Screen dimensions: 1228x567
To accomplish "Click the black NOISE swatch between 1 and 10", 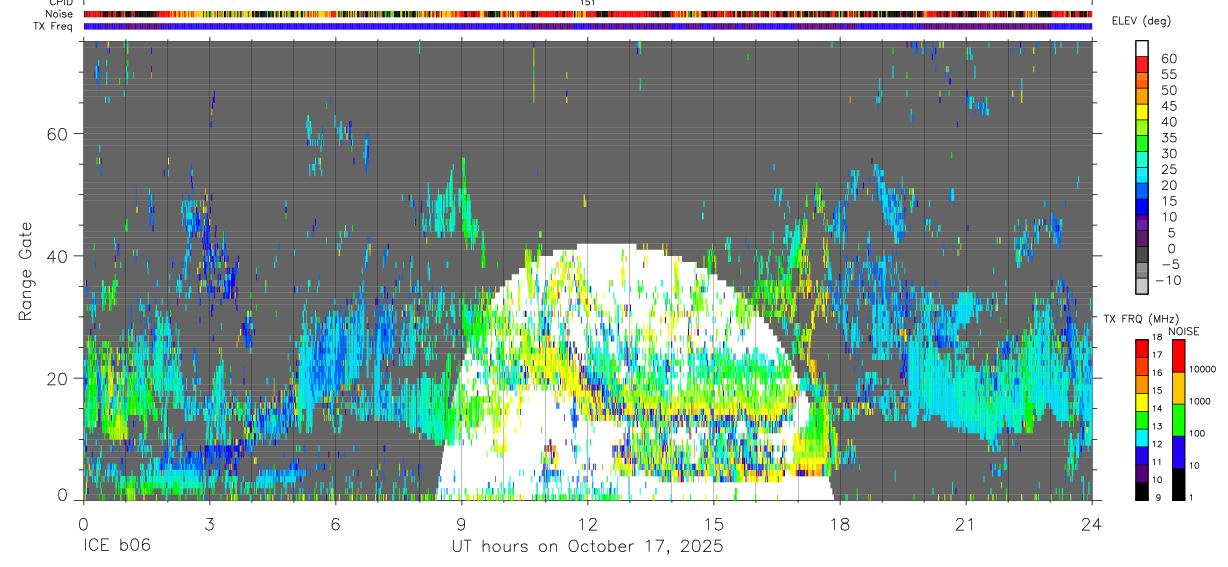I will pos(1179,483).
